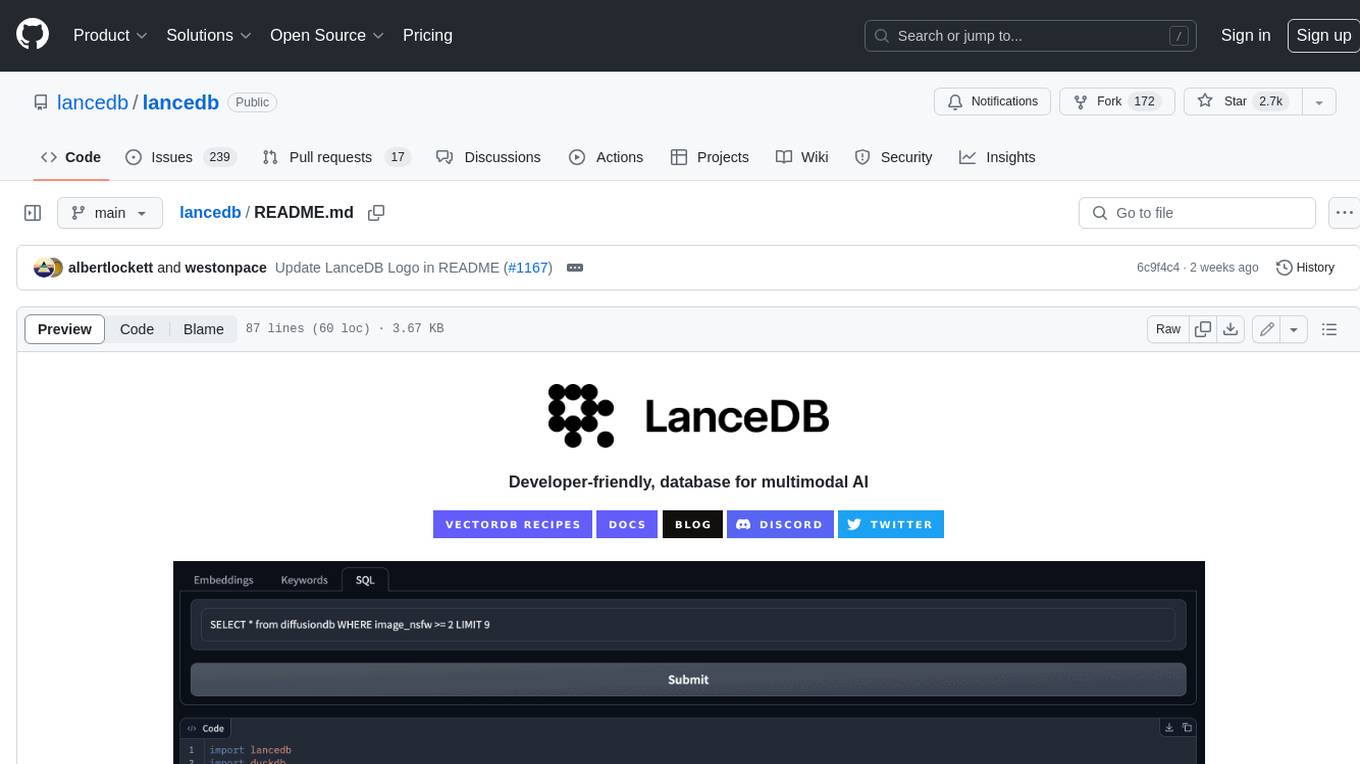The width and height of the screenshot is (1360, 764).
Task: Focus the Search or jump to field
Action: coord(1032,35)
